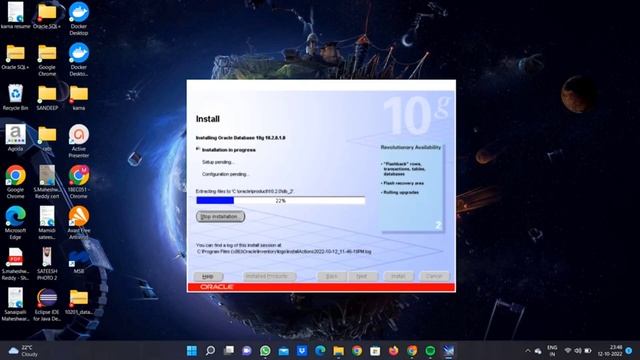The height and width of the screenshot is (360, 640).
Task: Select the 18EC051 Chrome desktop shortcut
Action: pos(79,182)
